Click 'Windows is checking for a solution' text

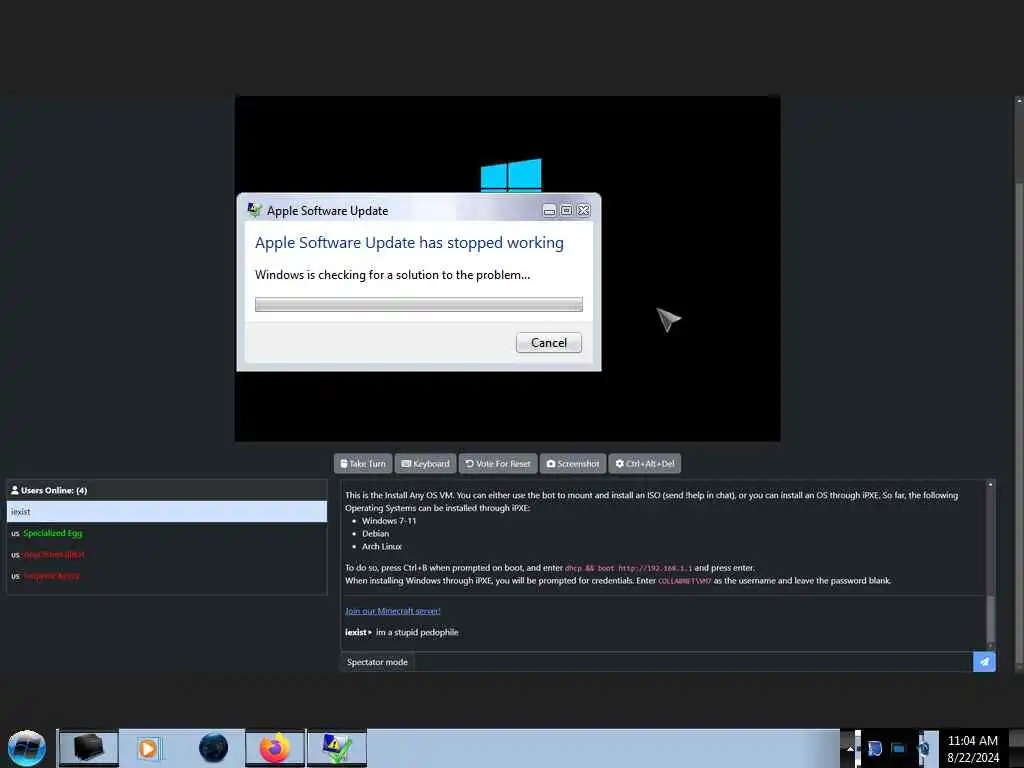[x=392, y=275]
